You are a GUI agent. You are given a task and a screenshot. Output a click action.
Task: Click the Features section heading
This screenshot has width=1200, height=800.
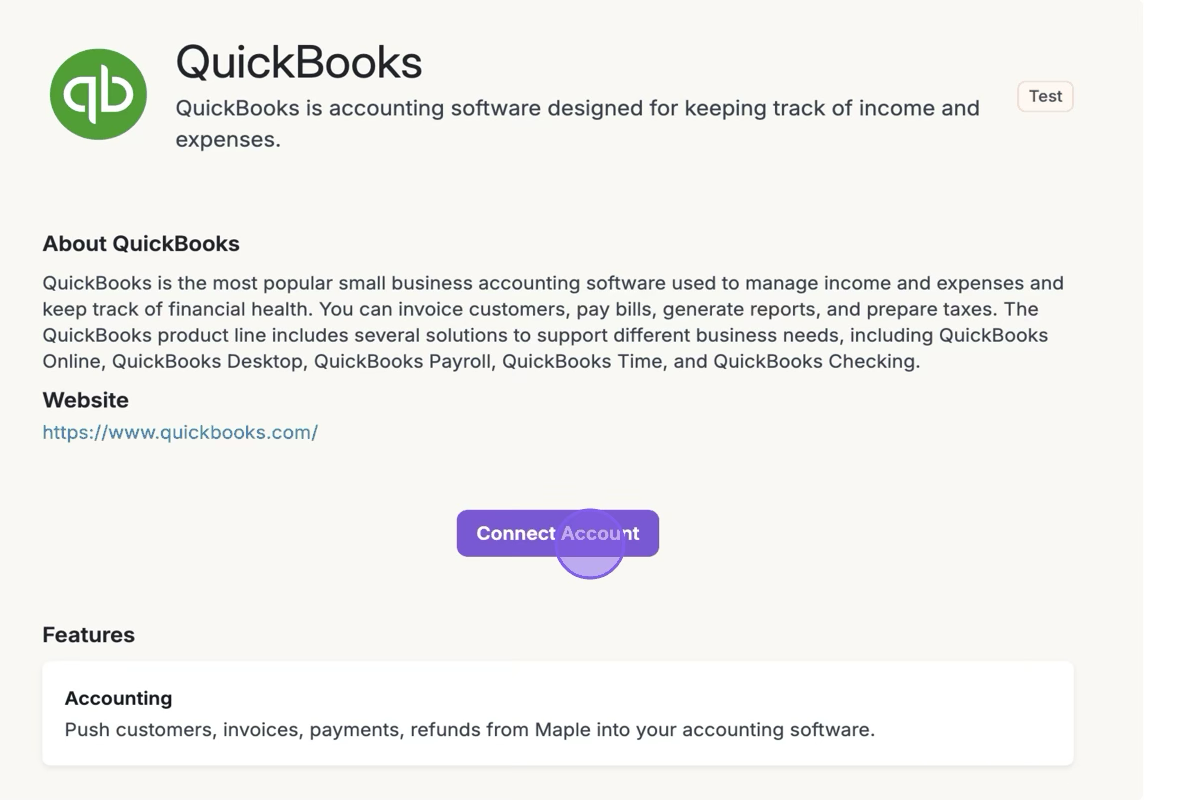click(88, 635)
